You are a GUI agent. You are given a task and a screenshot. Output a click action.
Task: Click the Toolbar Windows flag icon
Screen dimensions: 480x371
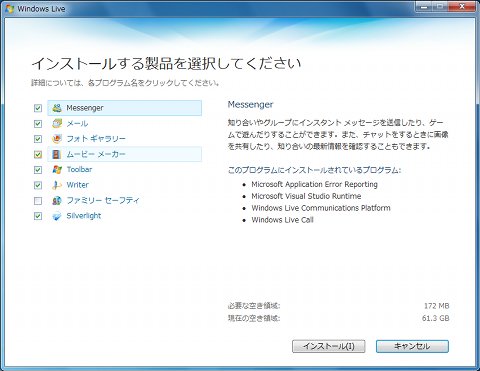pos(57,169)
